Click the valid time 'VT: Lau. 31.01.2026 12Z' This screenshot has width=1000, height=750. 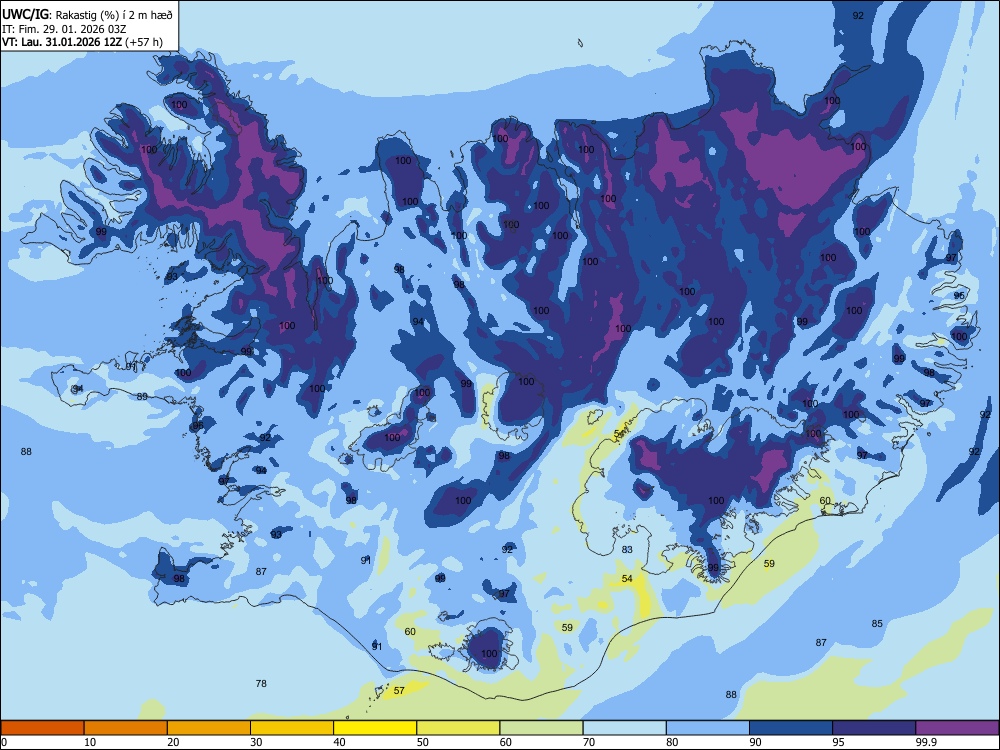pos(62,42)
